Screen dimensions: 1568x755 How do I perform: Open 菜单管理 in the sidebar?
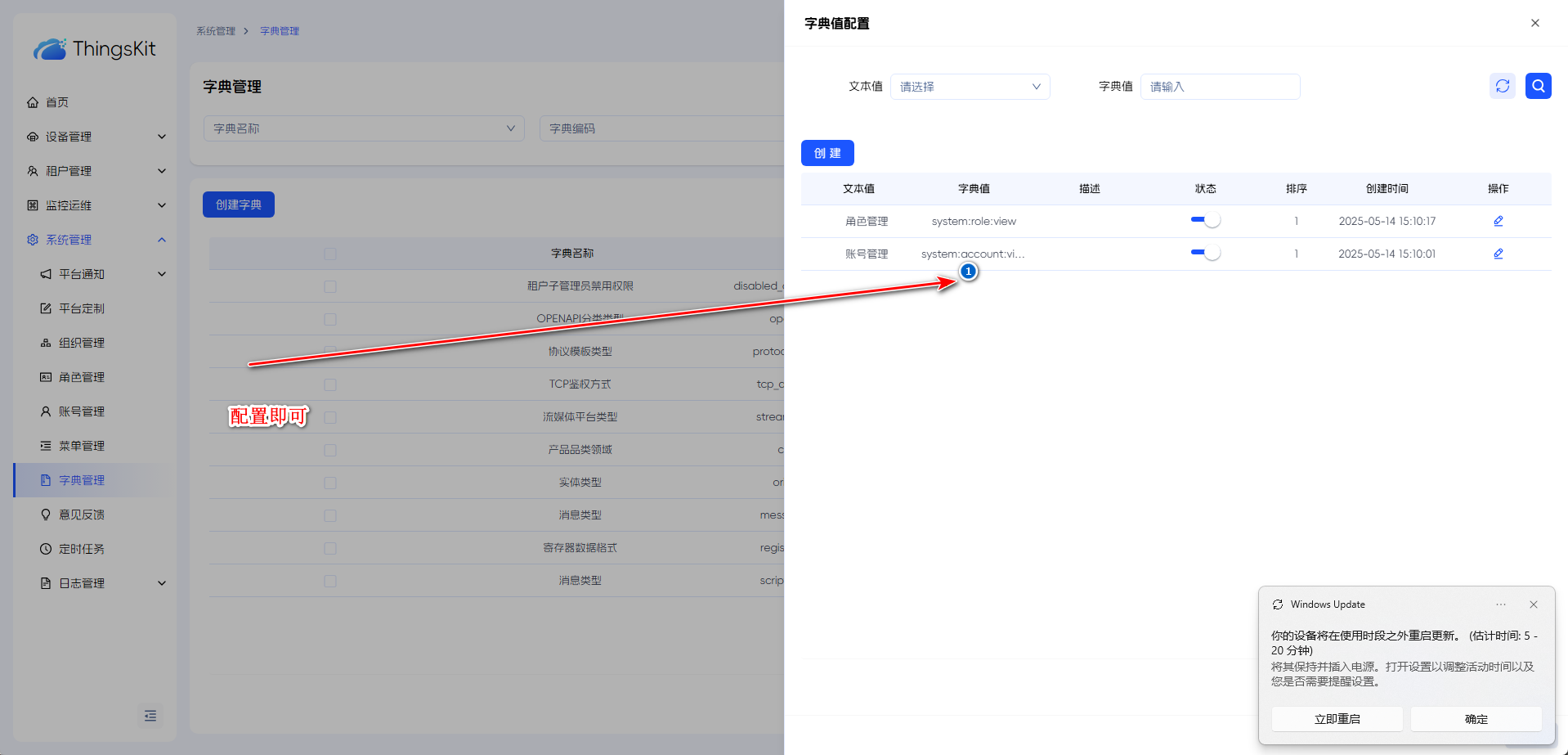tap(82, 446)
